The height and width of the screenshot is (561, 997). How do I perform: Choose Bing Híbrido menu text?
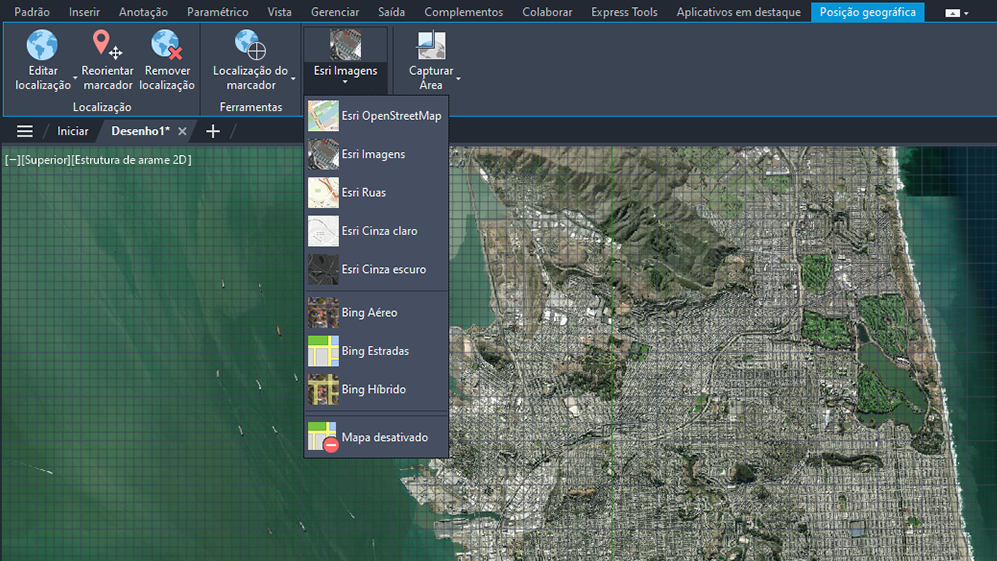[373, 389]
